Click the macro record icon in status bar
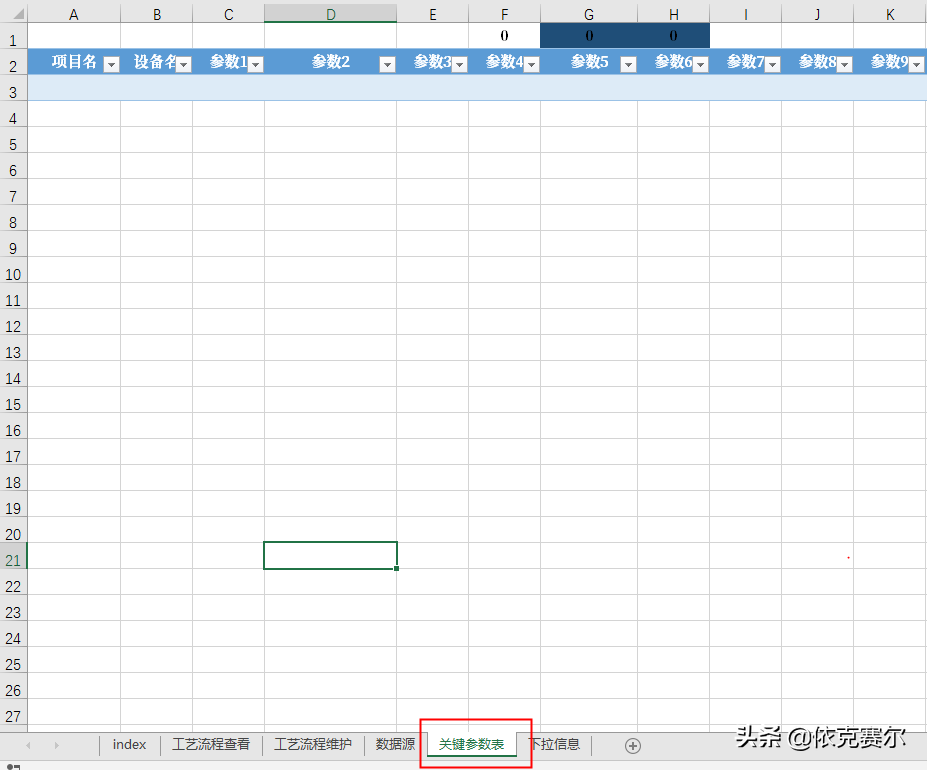This screenshot has width=927, height=770. [13, 766]
